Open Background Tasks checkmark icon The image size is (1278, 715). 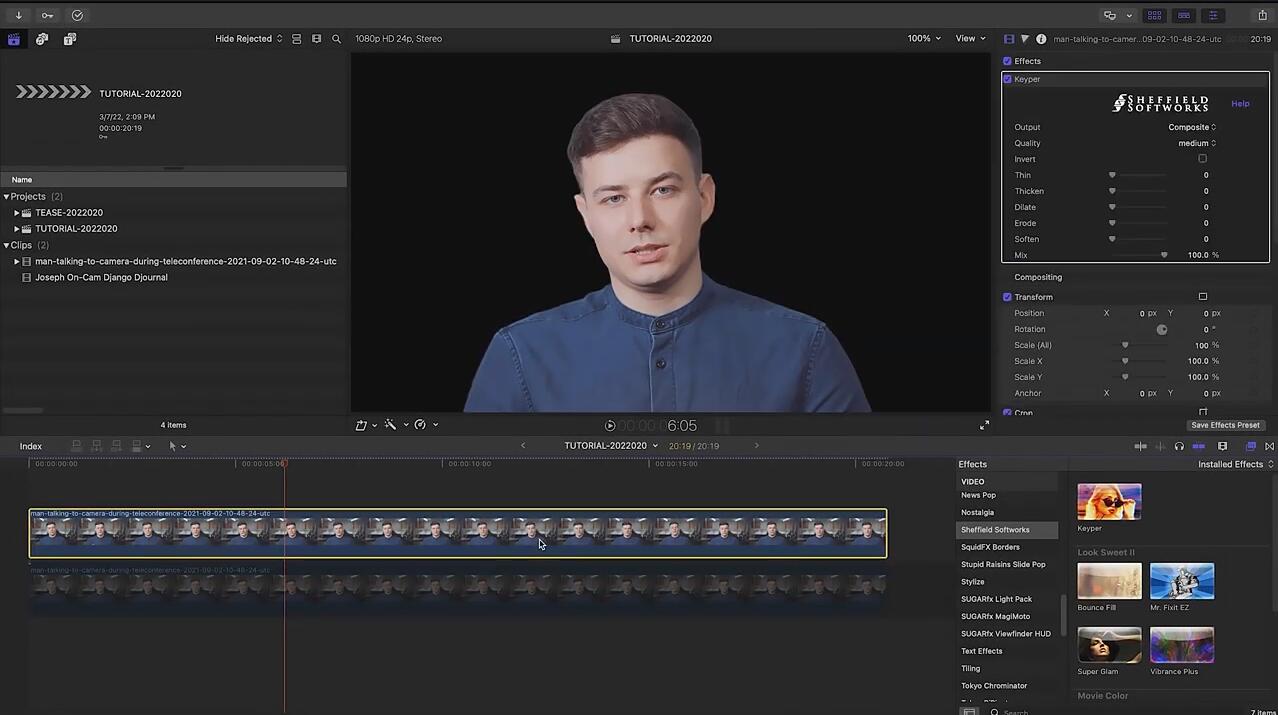(x=78, y=15)
